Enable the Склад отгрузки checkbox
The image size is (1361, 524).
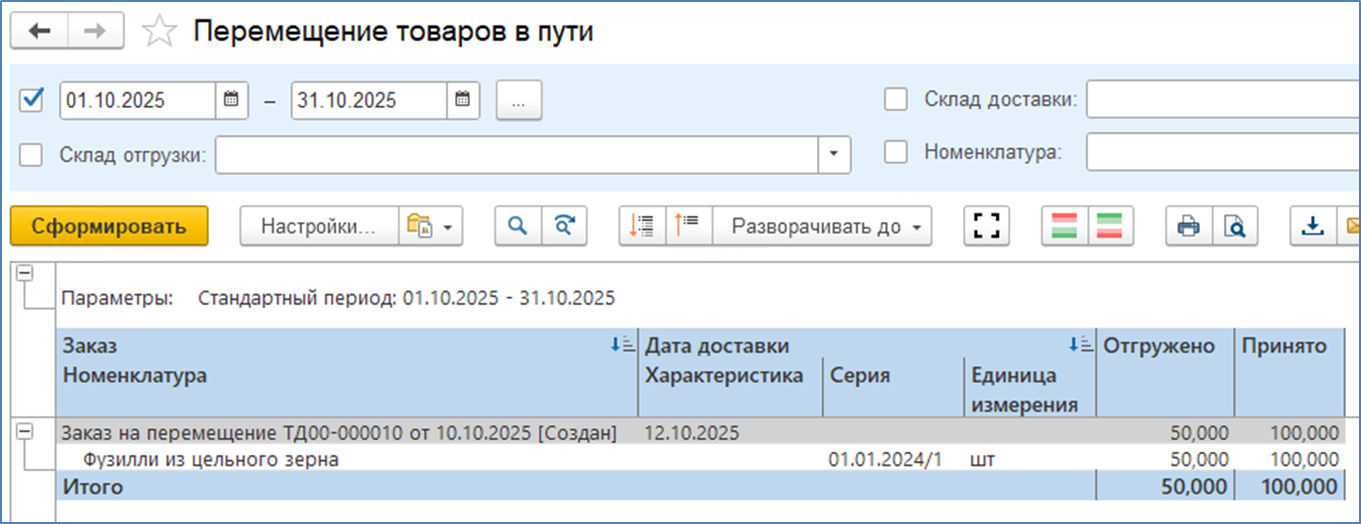click(x=32, y=154)
